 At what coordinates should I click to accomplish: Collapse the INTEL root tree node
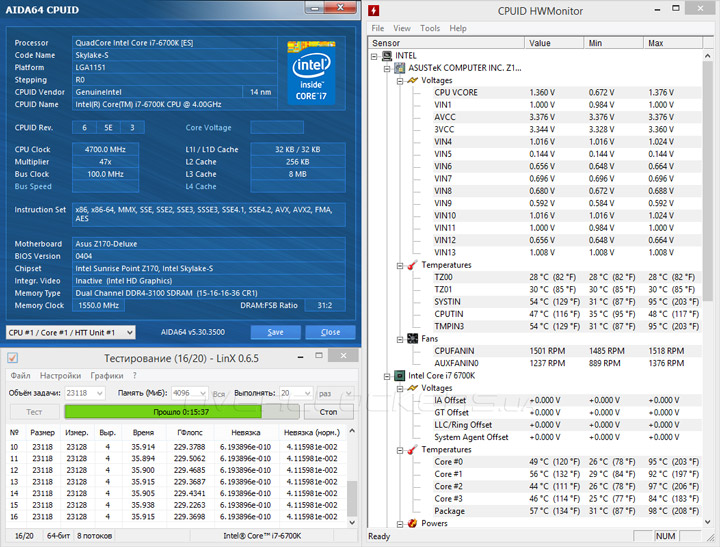(374, 56)
